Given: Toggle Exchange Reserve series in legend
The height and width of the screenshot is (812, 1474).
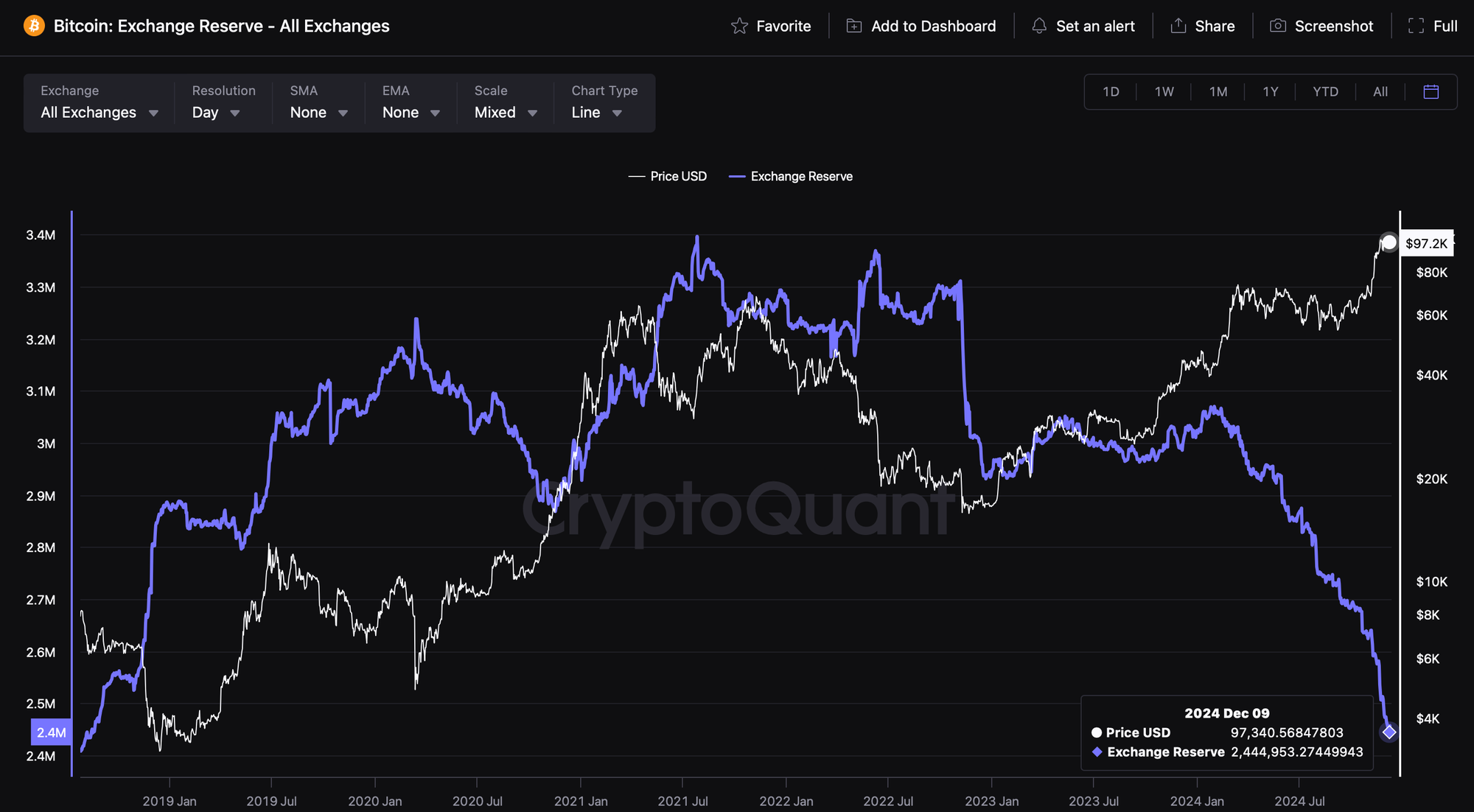Looking at the screenshot, I should 791,177.
